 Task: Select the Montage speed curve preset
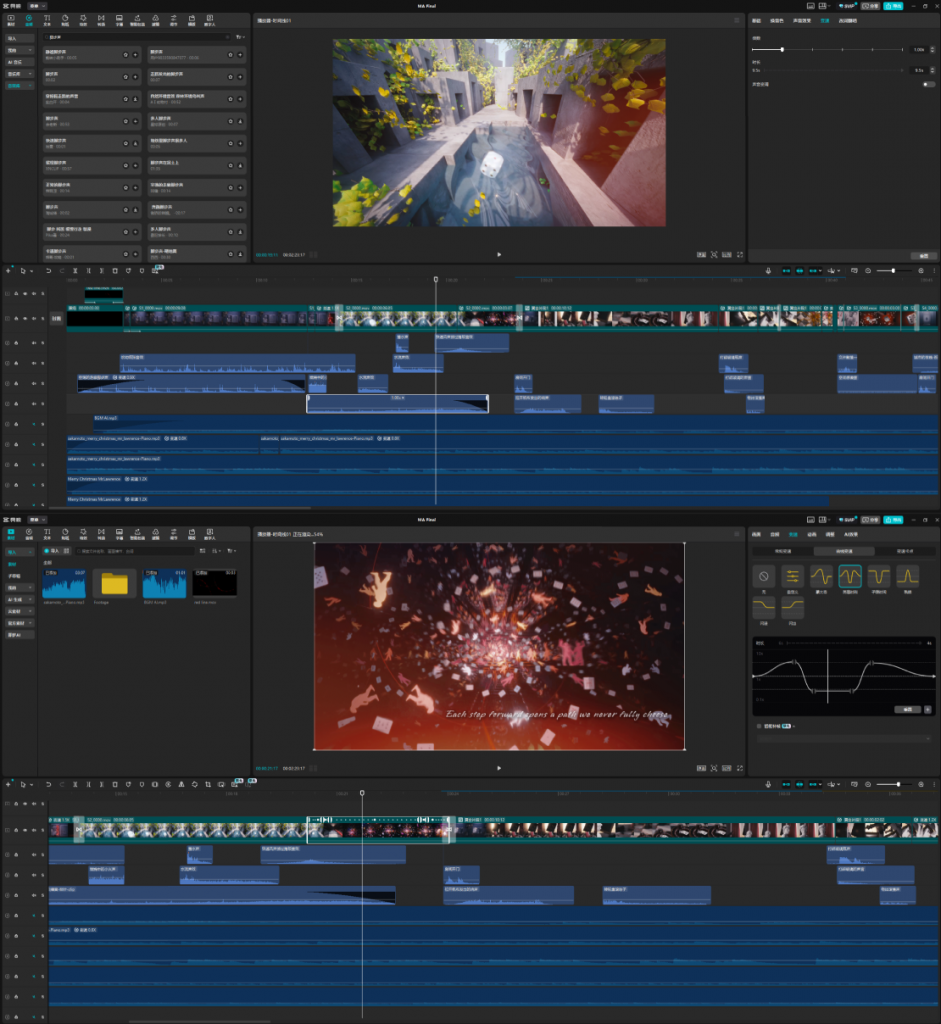coord(822,576)
